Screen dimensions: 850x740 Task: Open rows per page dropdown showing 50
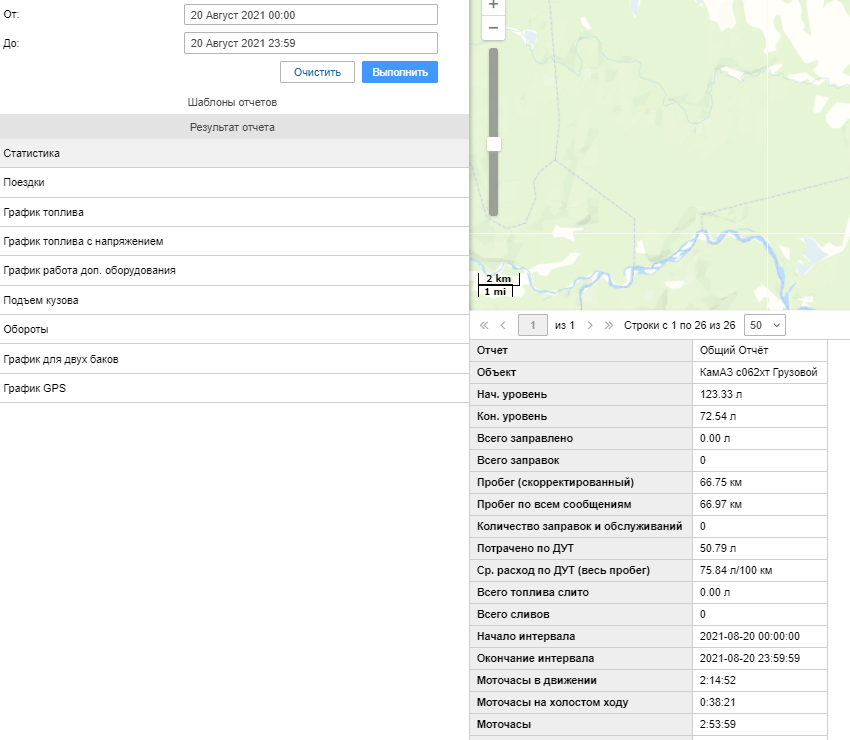tap(765, 325)
